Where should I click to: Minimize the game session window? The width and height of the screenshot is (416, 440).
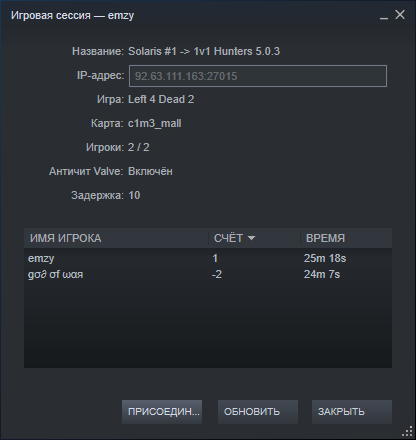coord(384,15)
